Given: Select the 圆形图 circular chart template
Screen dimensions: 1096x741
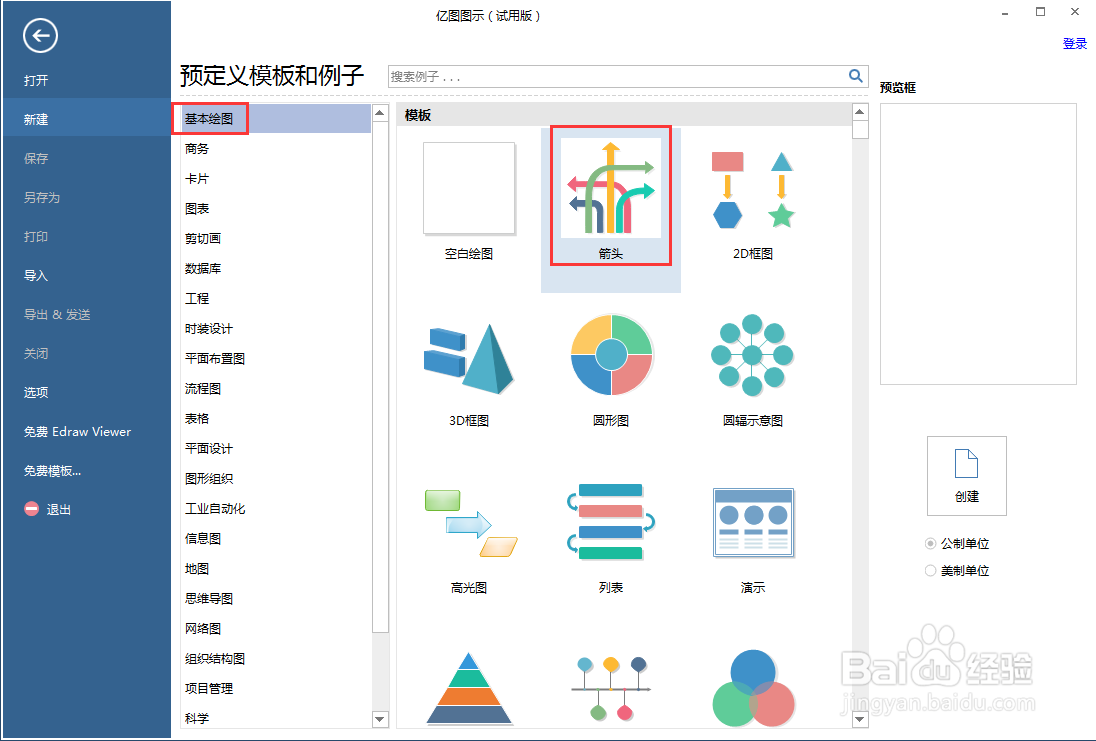Looking at the screenshot, I should coord(611,355).
